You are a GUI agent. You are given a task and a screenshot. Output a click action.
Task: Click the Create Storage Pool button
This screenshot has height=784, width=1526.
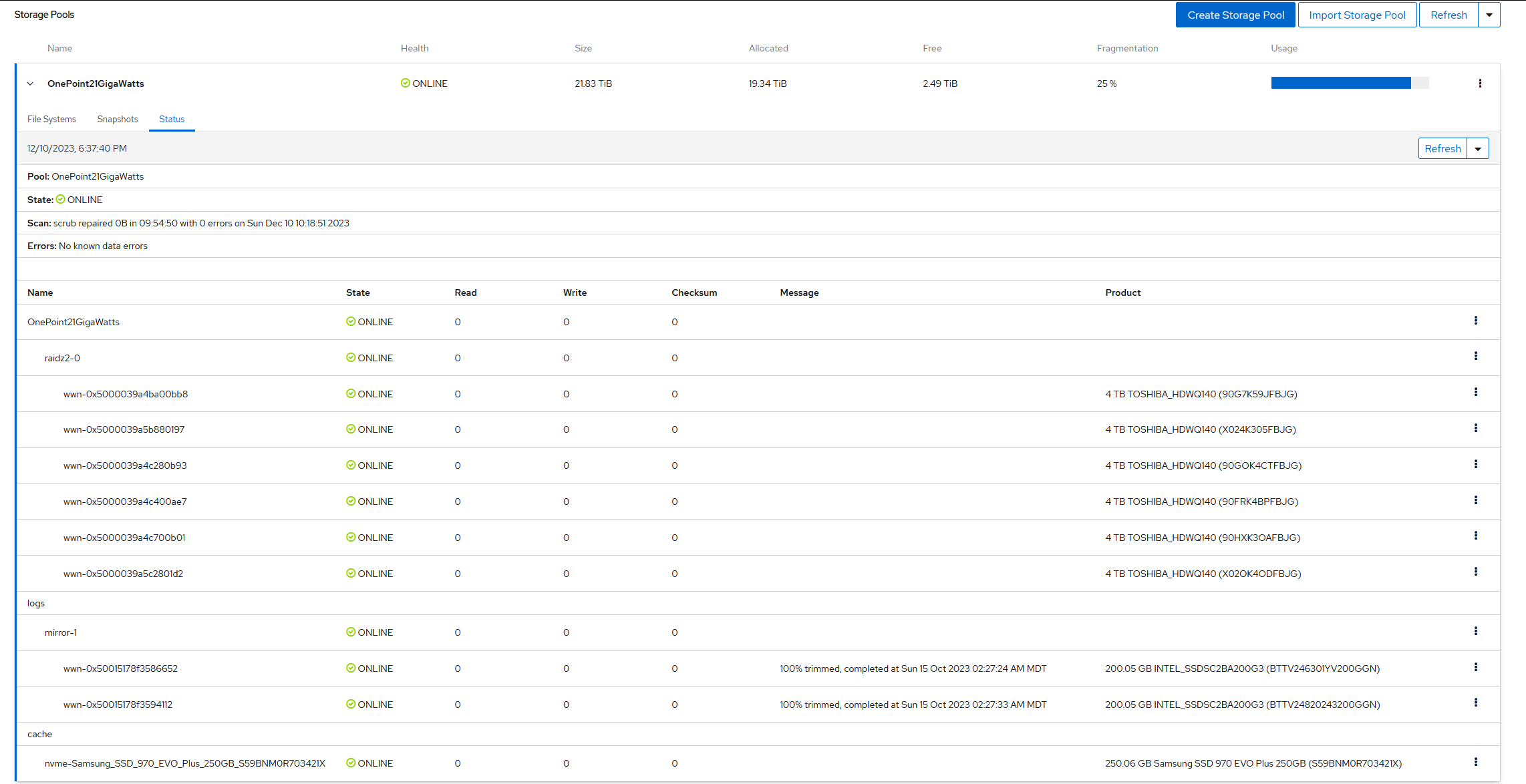[1235, 15]
